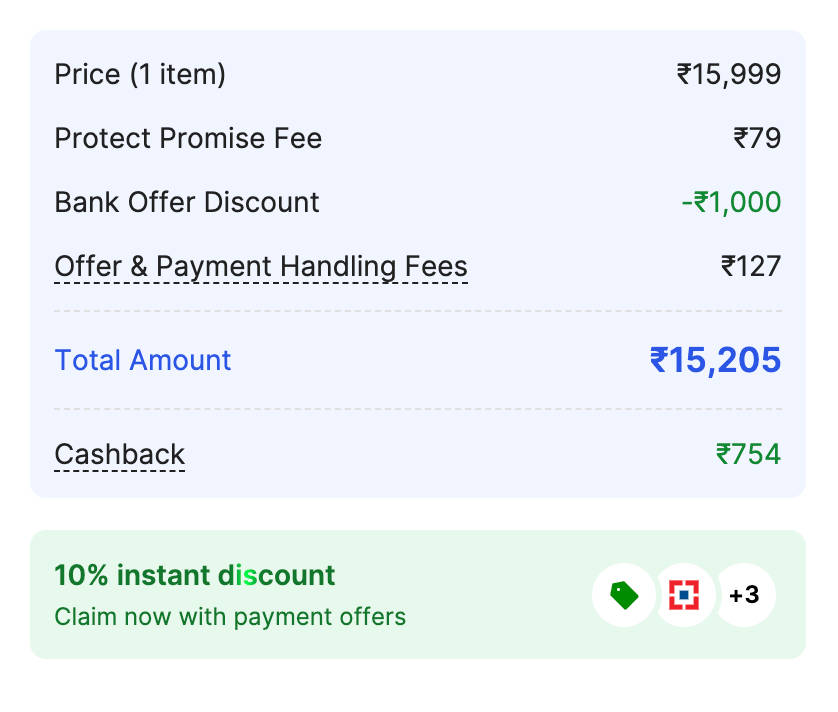Click the ₹79 protect fee amount

coord(757,139)
